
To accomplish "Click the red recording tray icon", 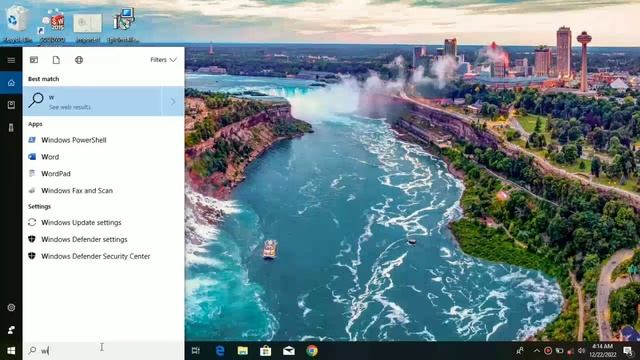I will [x=548, y=351].
